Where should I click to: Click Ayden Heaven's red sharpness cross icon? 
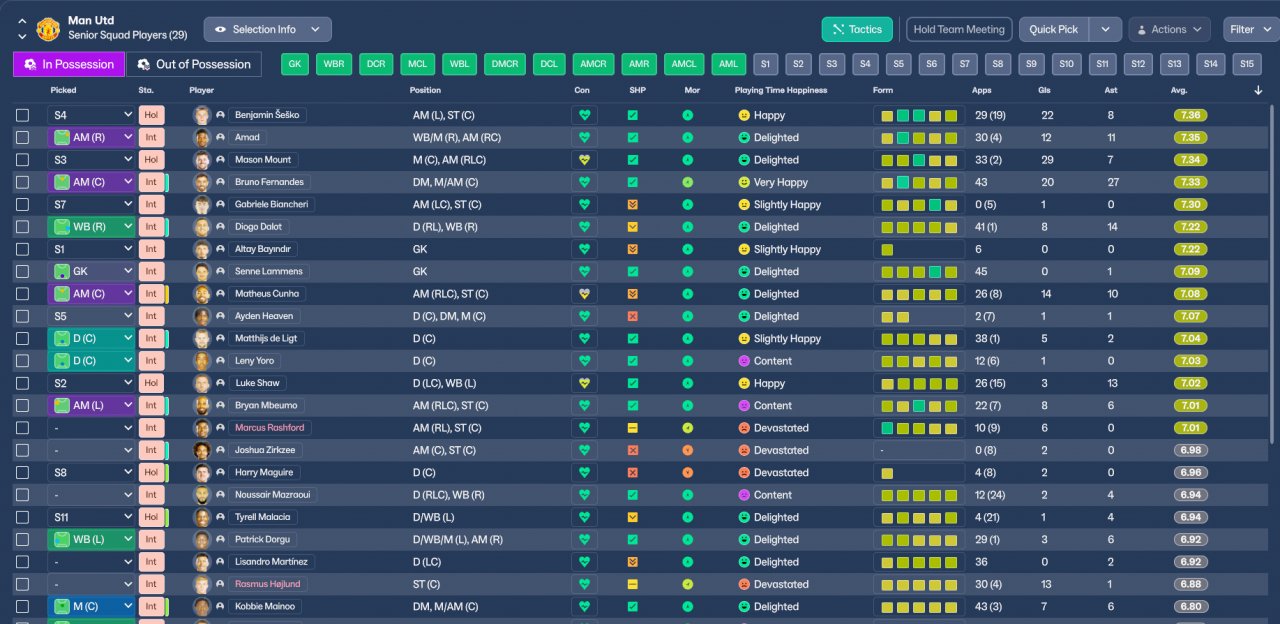coord(633,316)
